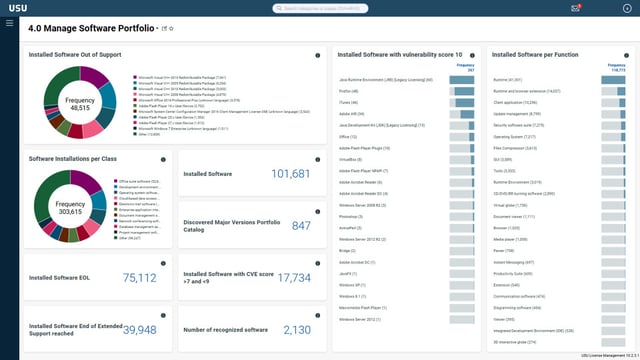Click the Java Development Kit (JDK) row label
This screenshot has width=640, height=360.
click(x=382, y=125)
